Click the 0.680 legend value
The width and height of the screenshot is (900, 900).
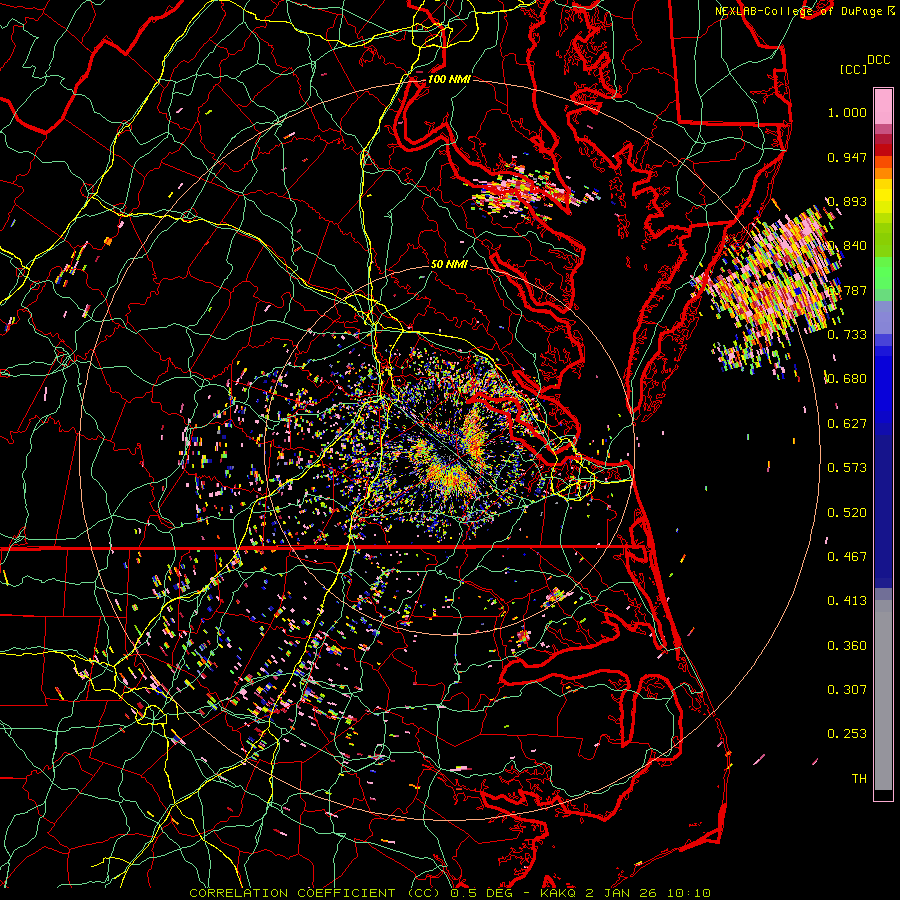point(847,379)
